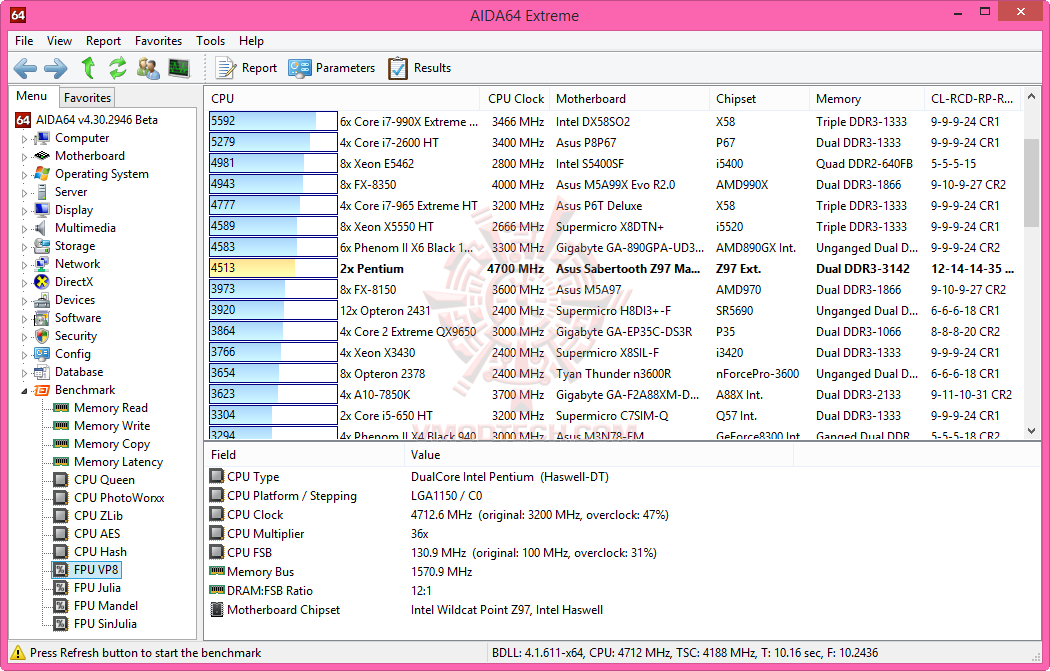The width and height of the screenshot is (1050, 671).
Task: Select the Display tree item
Action: [73, 210]
